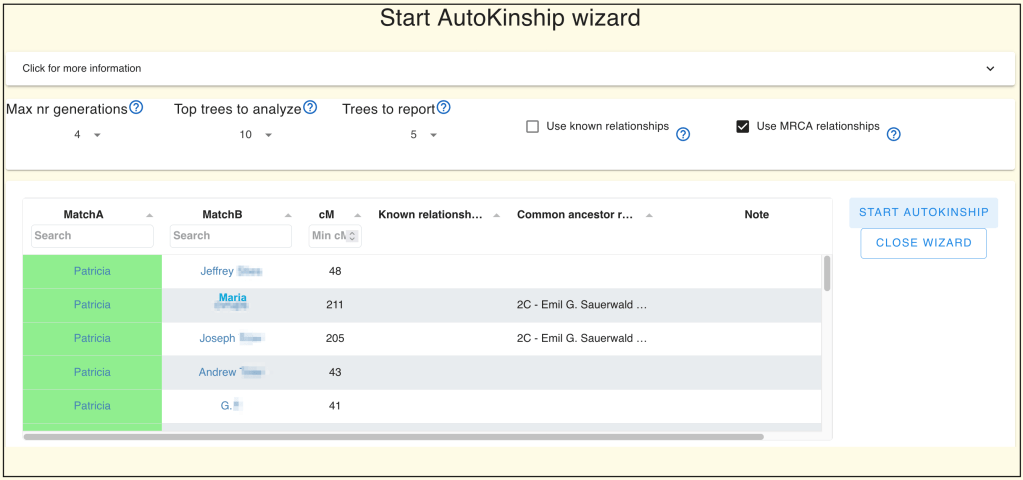Uncheck the Use MRCA relationships checkbox
This screenshot has width=1023, height=480.
tap(743, 127)
